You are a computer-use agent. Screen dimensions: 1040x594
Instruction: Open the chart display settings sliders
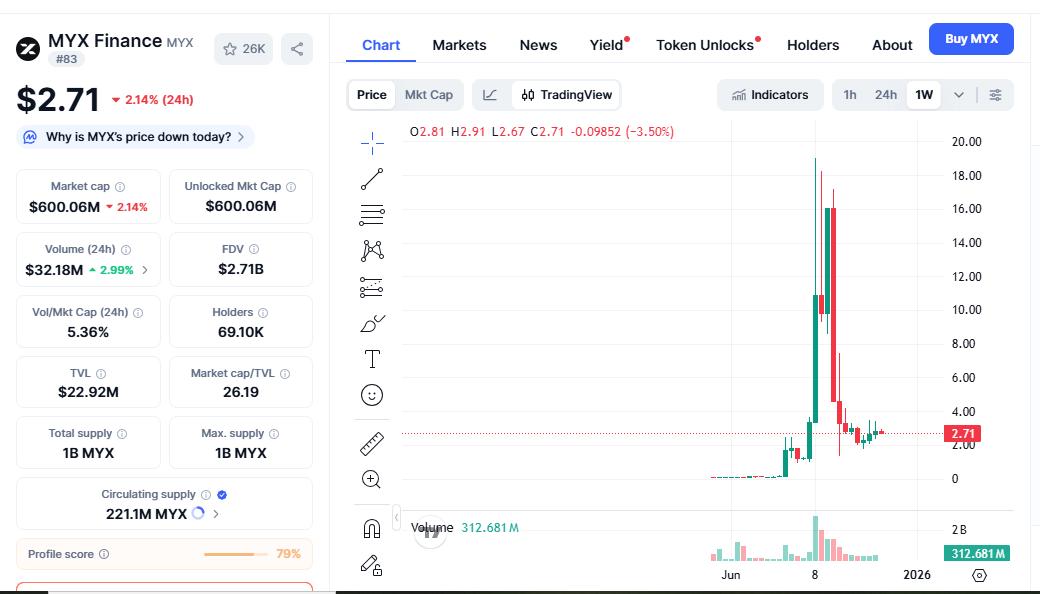click(x=995, y=94)
